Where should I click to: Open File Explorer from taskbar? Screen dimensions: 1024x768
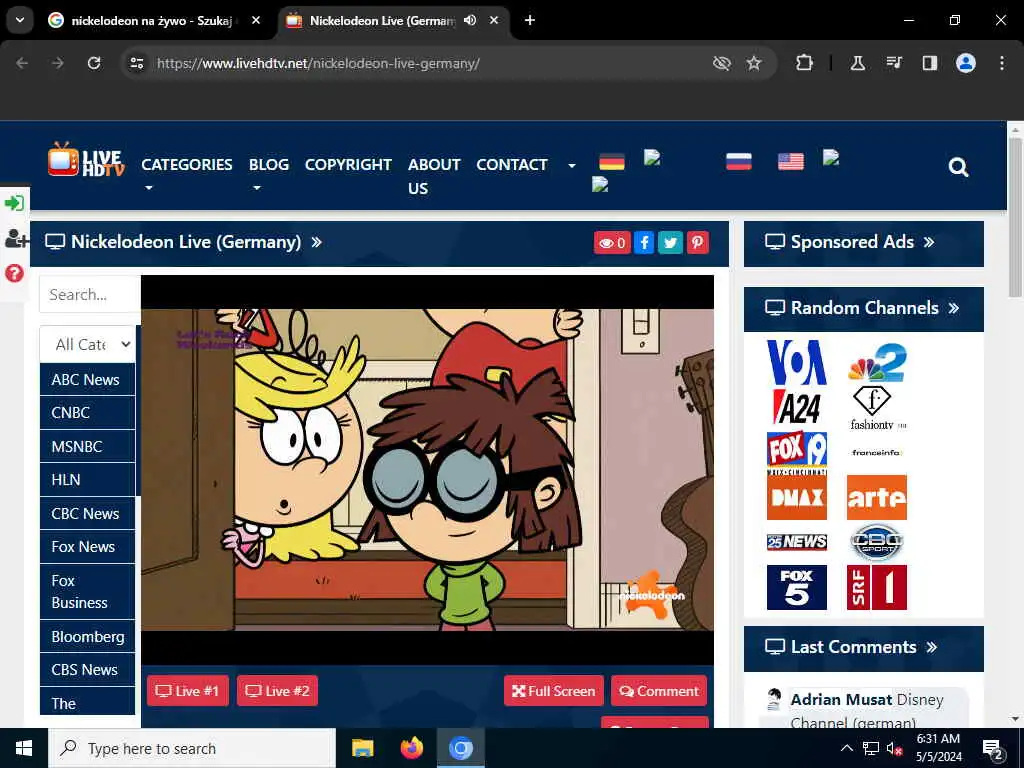(x=362, y=748)
